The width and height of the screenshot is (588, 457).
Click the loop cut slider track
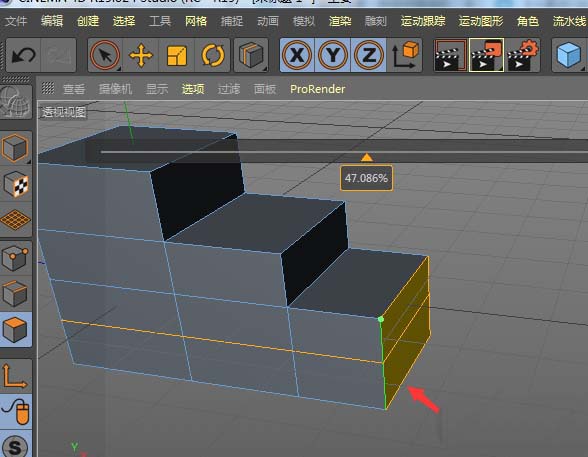click(x=344, y=152)
